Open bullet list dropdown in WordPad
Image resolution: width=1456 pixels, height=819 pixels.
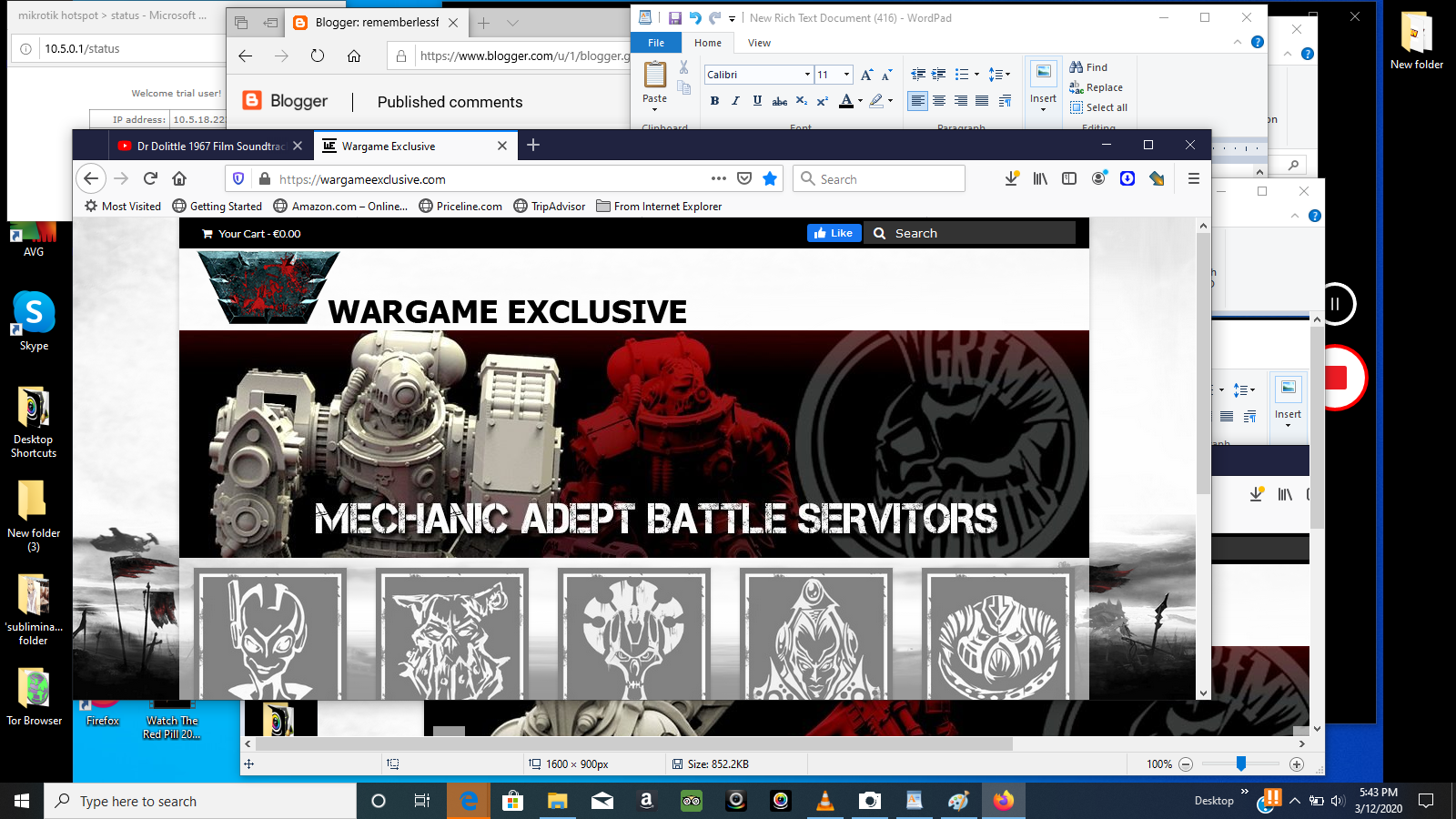(x=976, y=75)
